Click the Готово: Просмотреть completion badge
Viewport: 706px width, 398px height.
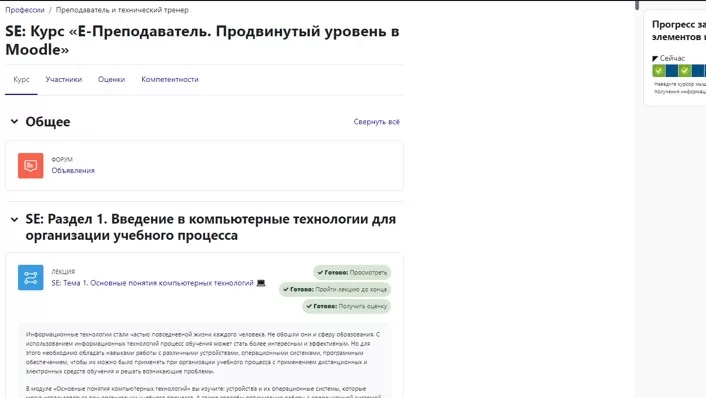(352, 272)
